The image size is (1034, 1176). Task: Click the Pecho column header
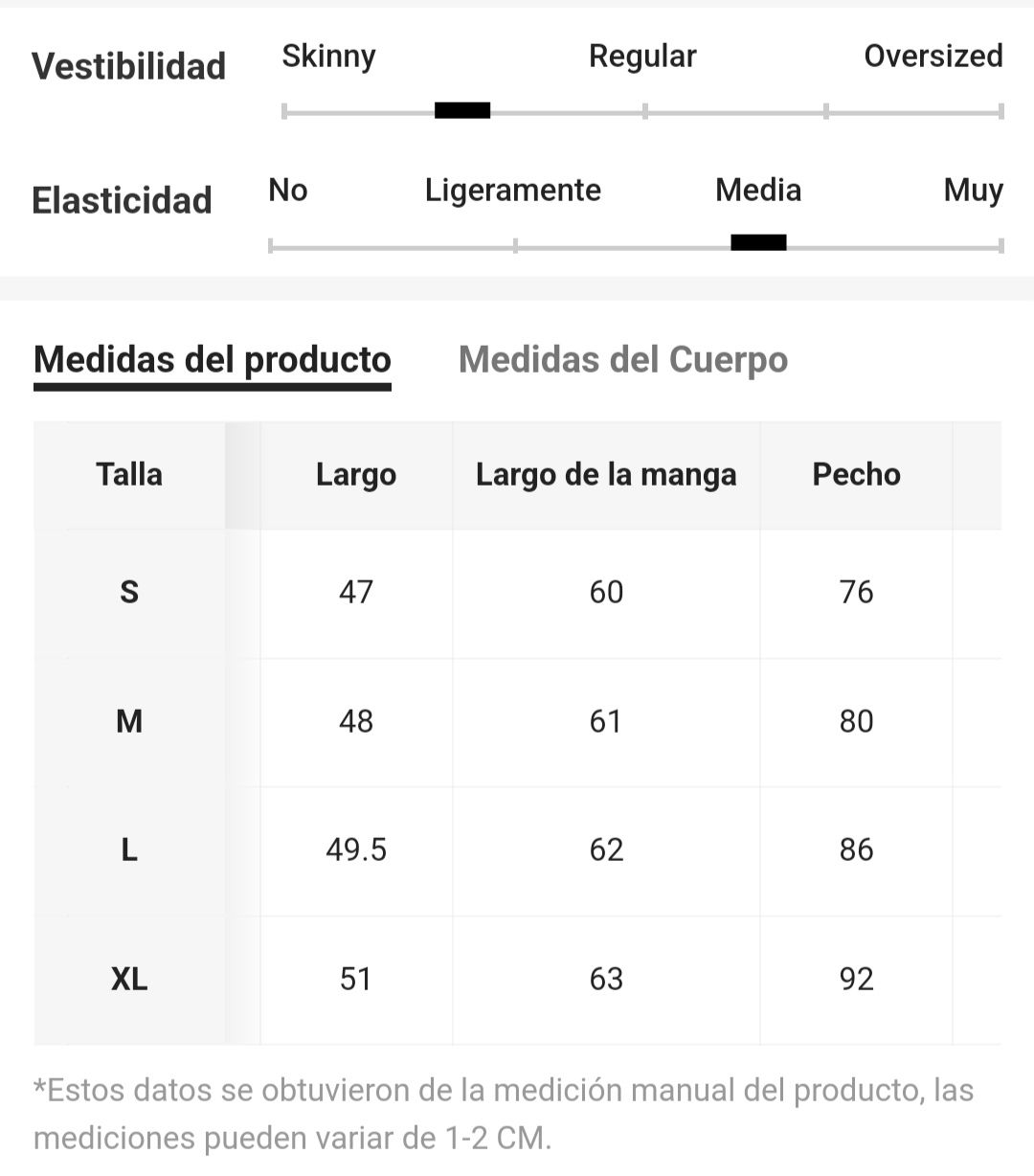pyautogui.click(x=856, y=475)
